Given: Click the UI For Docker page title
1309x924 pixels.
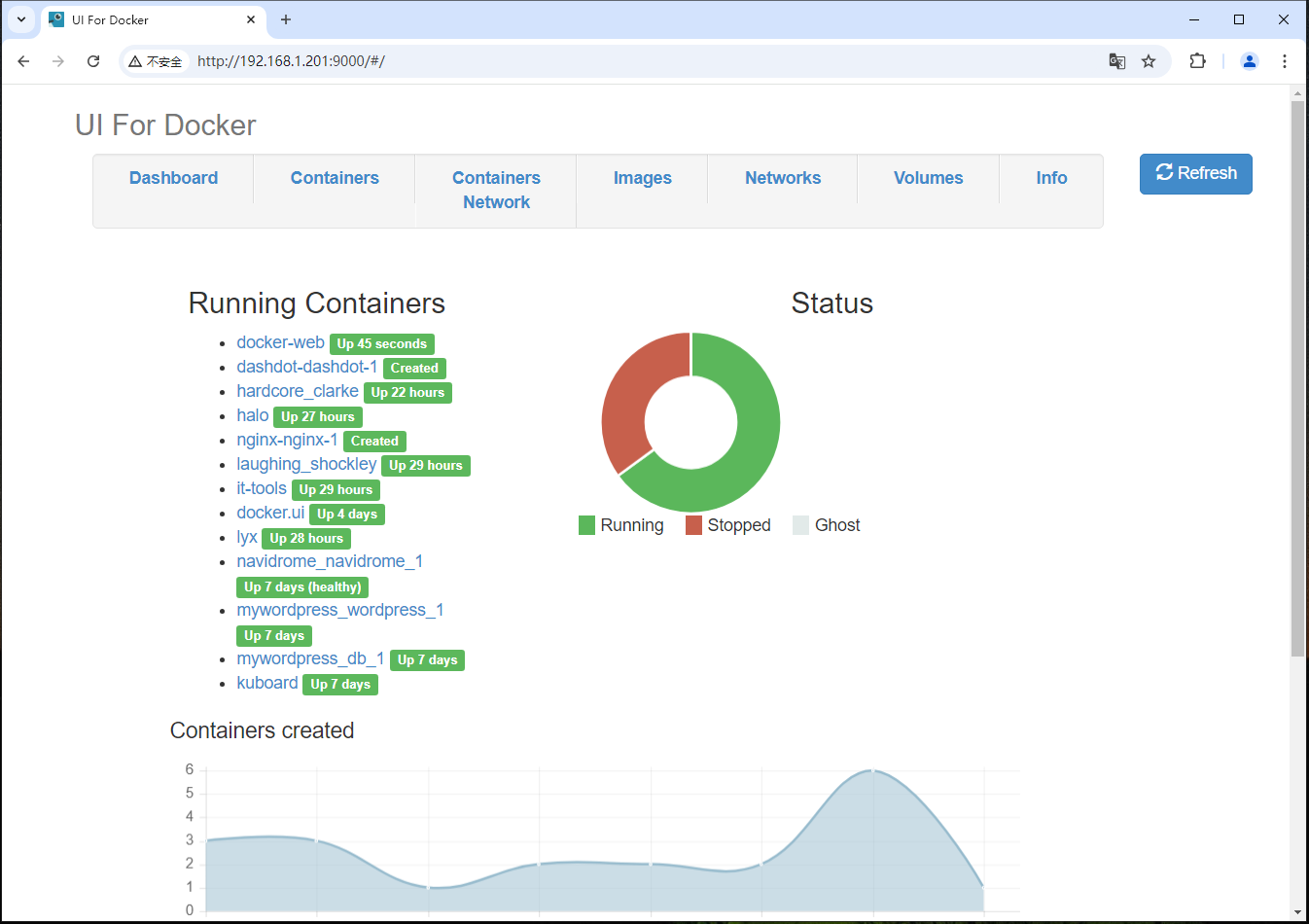Looking at the screenshot, I should (165, 125).
